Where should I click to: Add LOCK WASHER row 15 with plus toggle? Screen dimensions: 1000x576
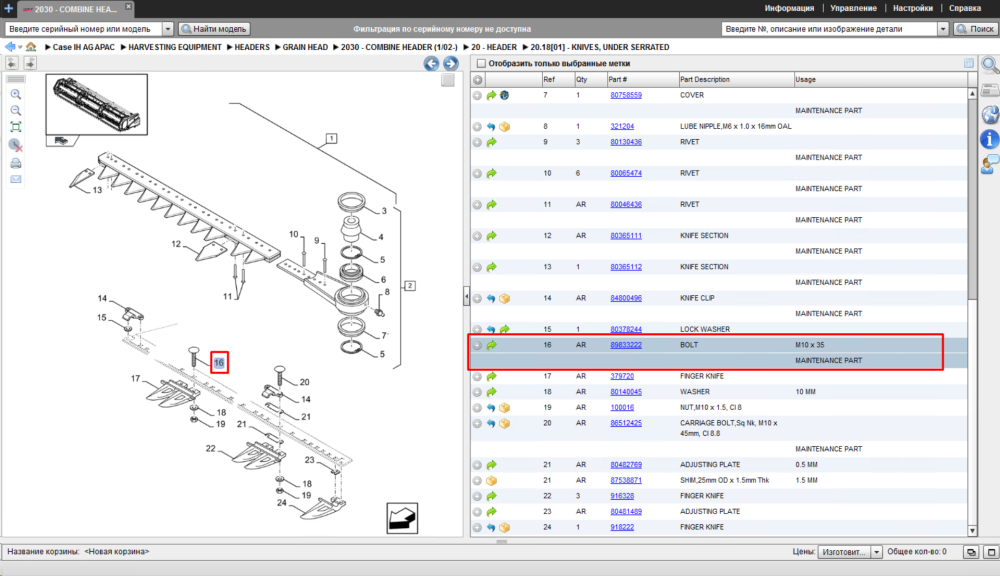[477, 330]
